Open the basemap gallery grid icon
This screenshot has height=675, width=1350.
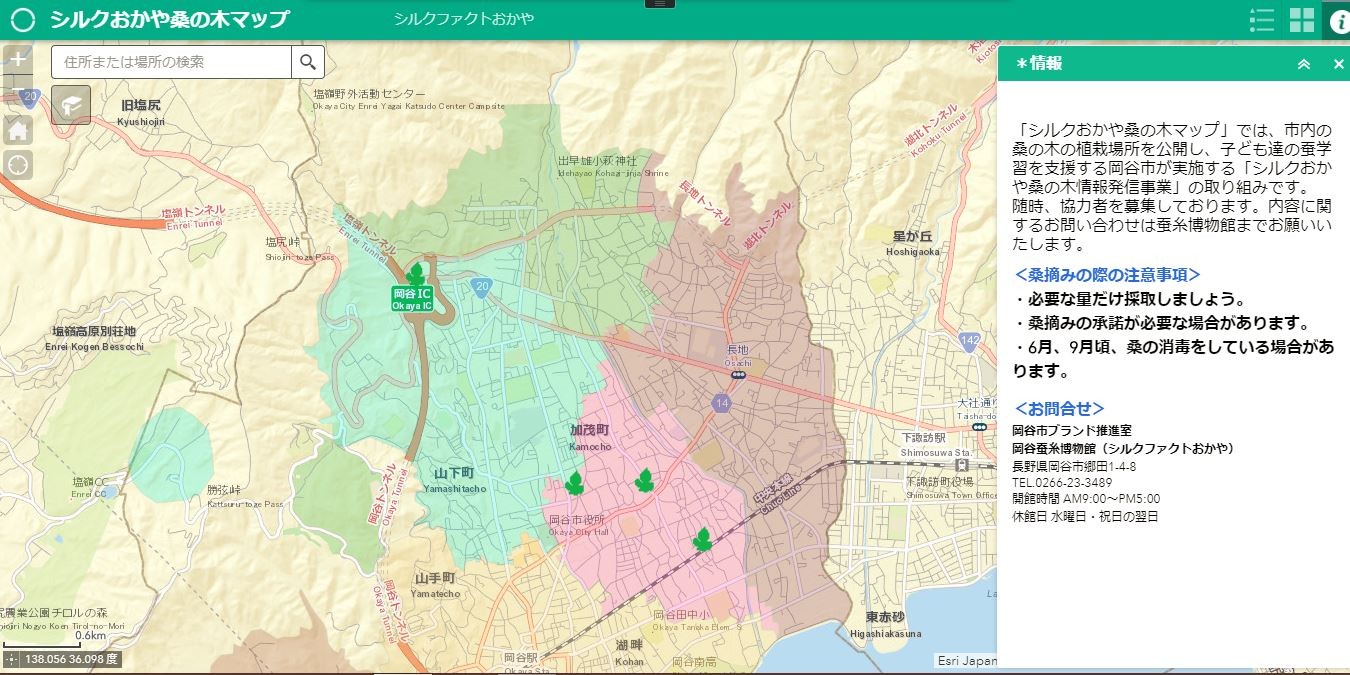coord(1302,20)
